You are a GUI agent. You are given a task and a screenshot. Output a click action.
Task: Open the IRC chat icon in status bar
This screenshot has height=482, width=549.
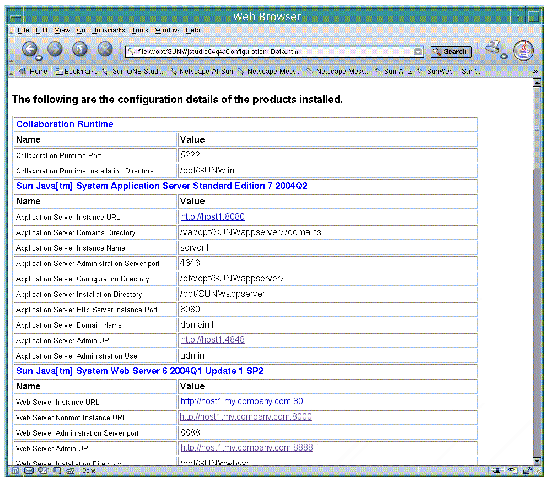pyautogui.click(x=70, y=471)
